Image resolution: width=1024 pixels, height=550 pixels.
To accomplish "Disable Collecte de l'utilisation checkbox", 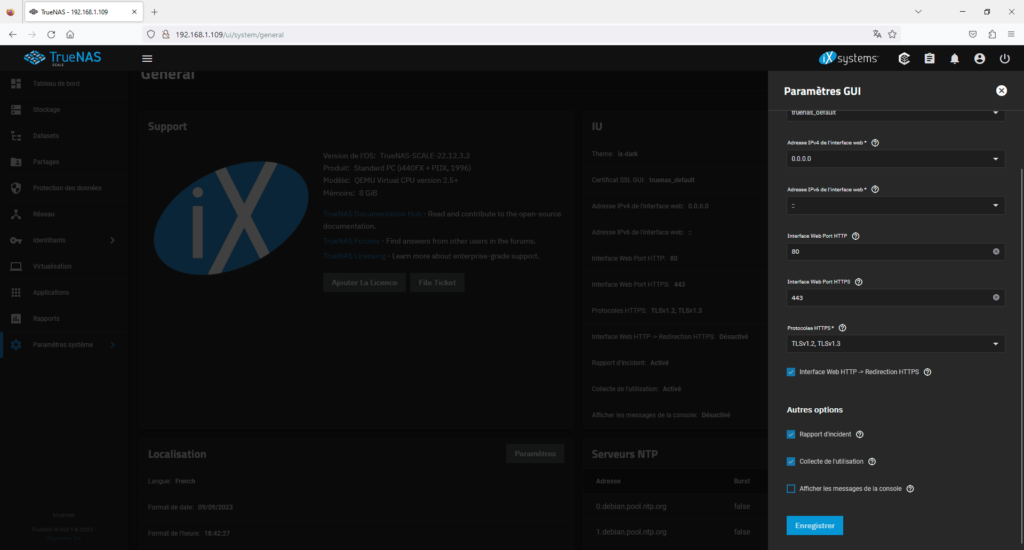I will pyautogui.click(x=791, y=462).
